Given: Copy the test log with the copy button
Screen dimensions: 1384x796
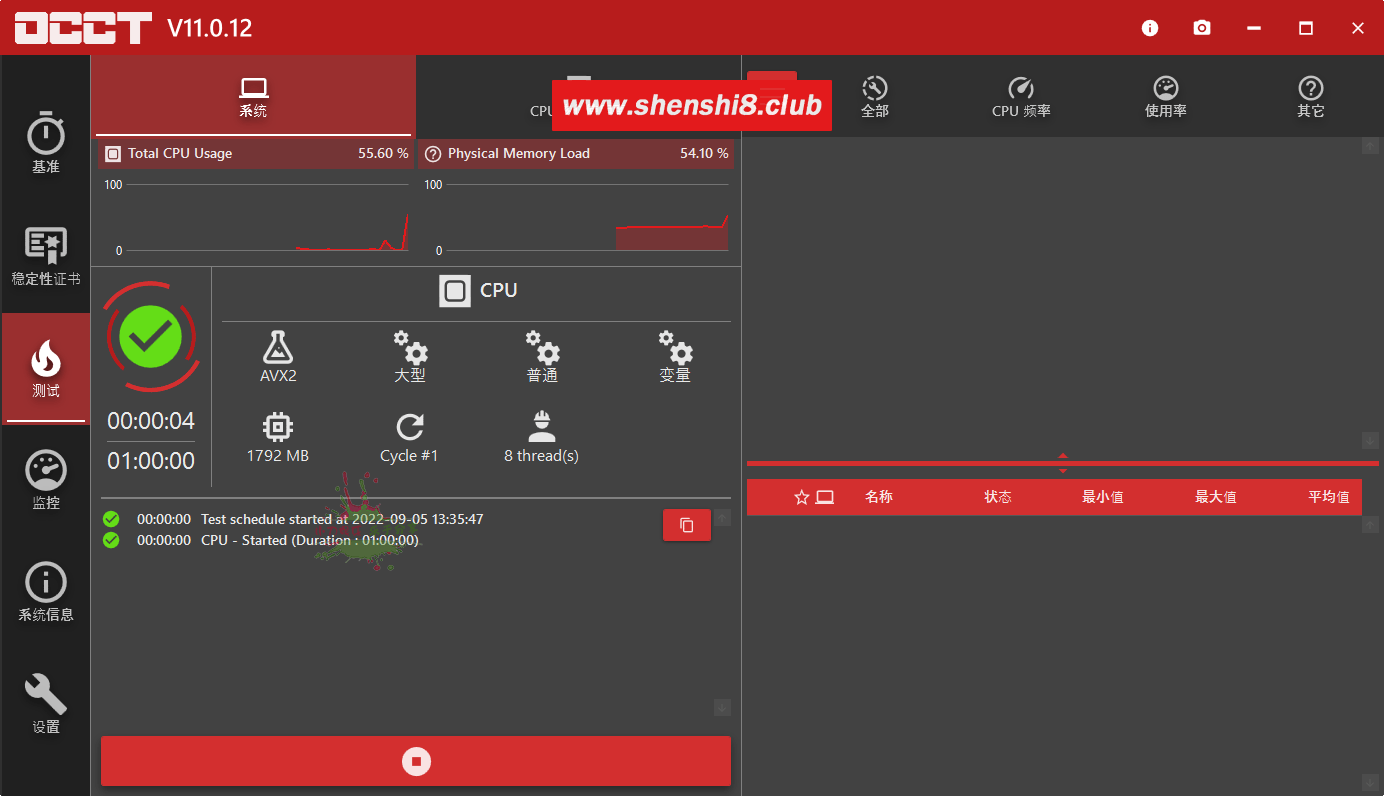Looking at the screenshot, I should [x=687, y=525].
